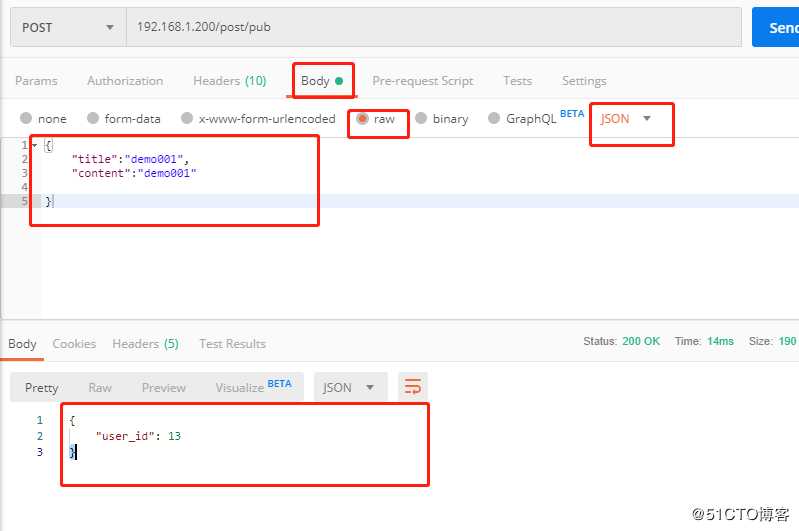Open the response Headers (5) tab

pyautogui.click(x=145, y=344)
